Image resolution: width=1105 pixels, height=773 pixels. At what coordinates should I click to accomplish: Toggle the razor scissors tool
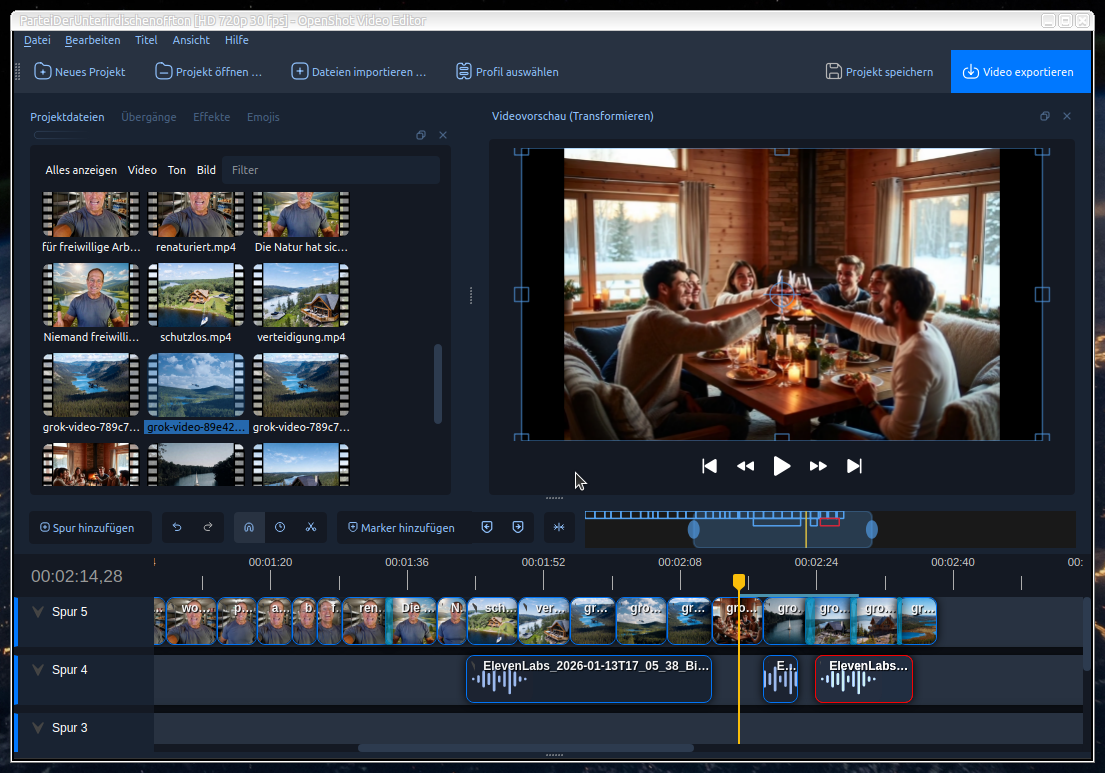click(311, 528)
